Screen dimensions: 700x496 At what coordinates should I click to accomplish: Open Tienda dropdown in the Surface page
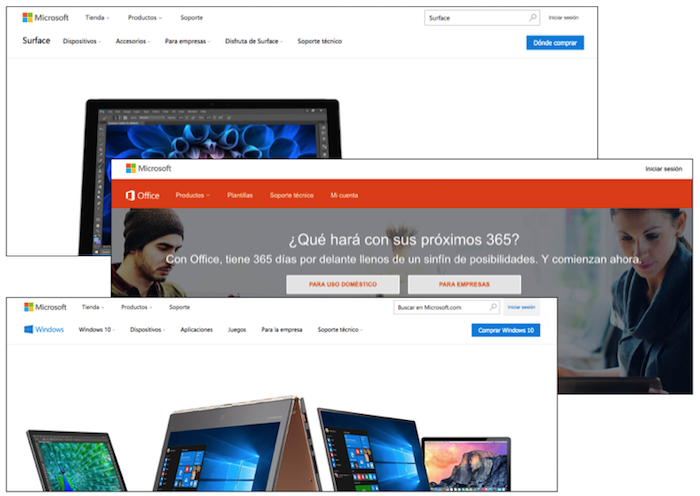(x=97, y=17)
